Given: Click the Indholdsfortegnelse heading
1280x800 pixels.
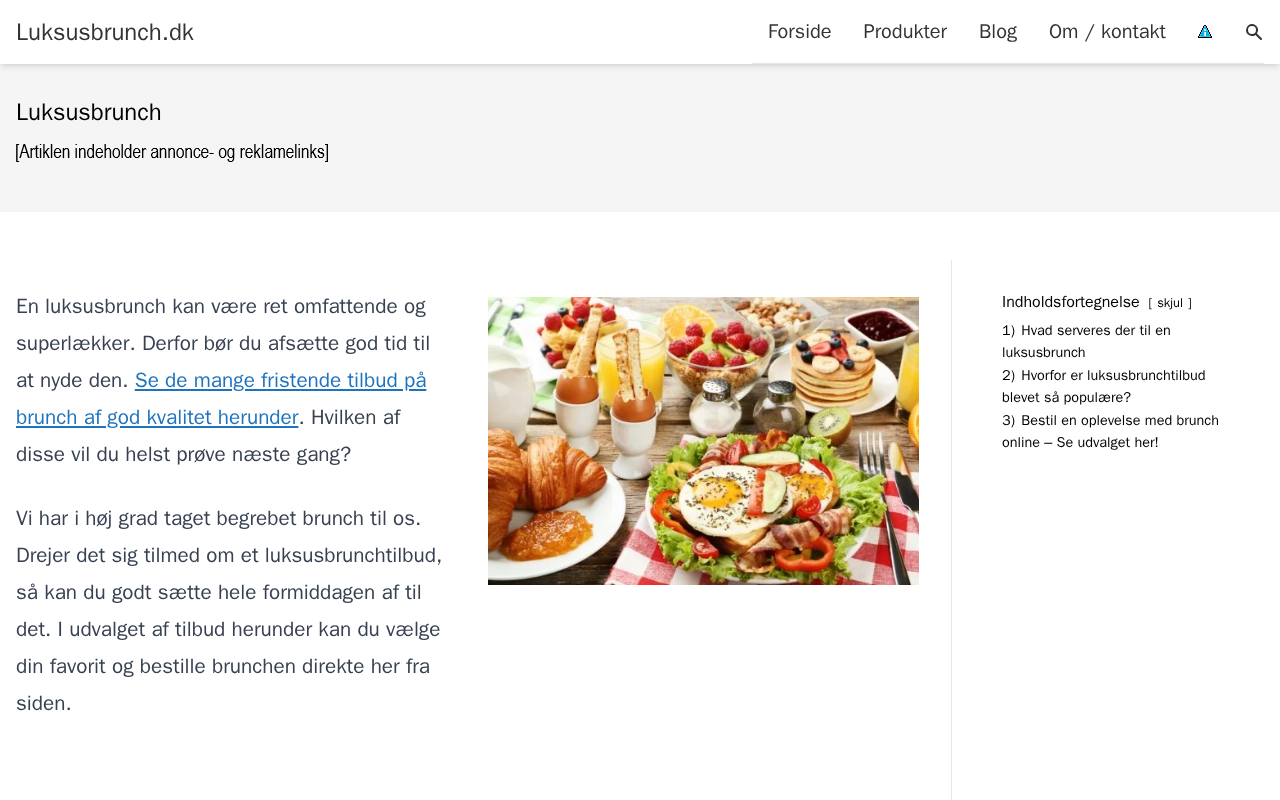Looking at the screenshot, I should (1070, 302).
